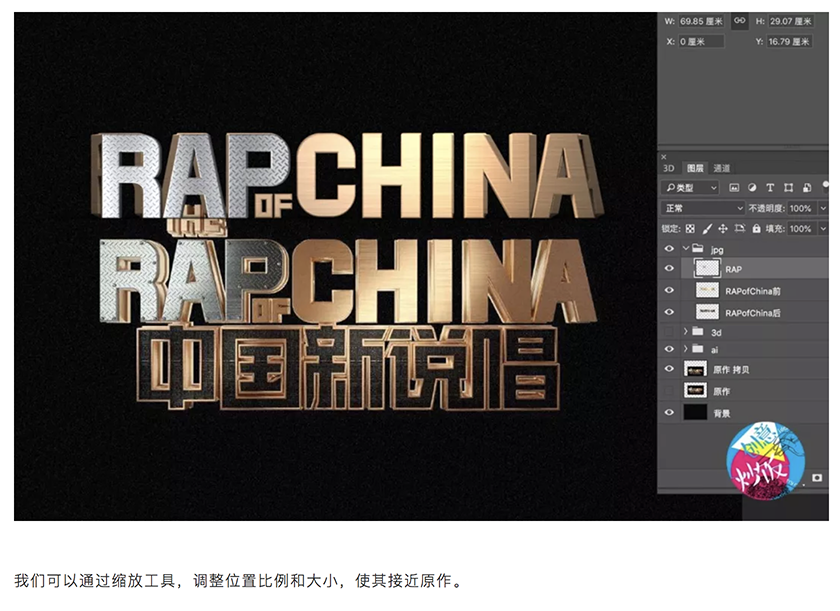Filter layers by text layer type
This screenshot has height=611, width=840.
pyautogui.click(x=770, y=187)
